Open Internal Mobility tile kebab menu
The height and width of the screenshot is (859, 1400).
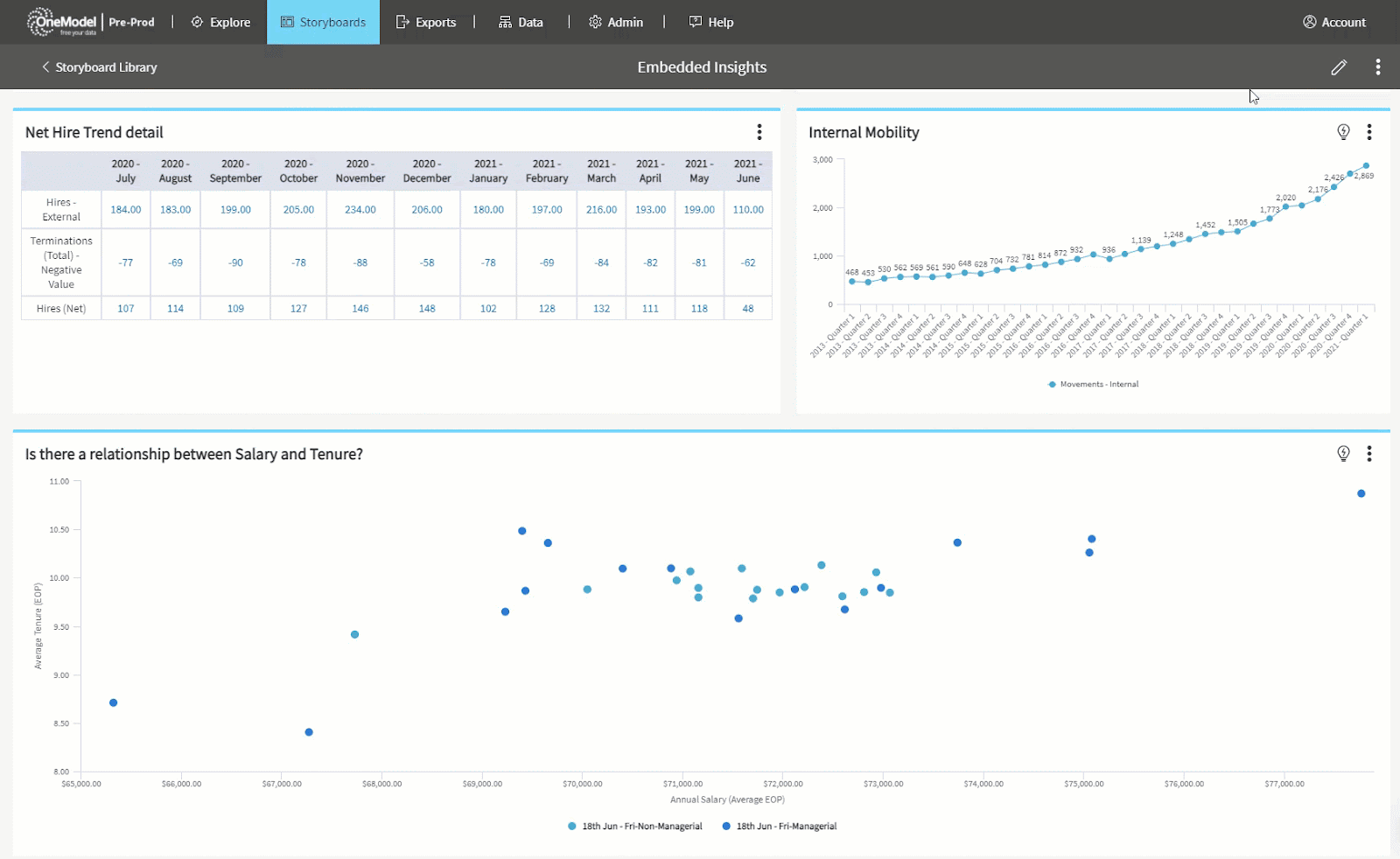point(1368,132)
